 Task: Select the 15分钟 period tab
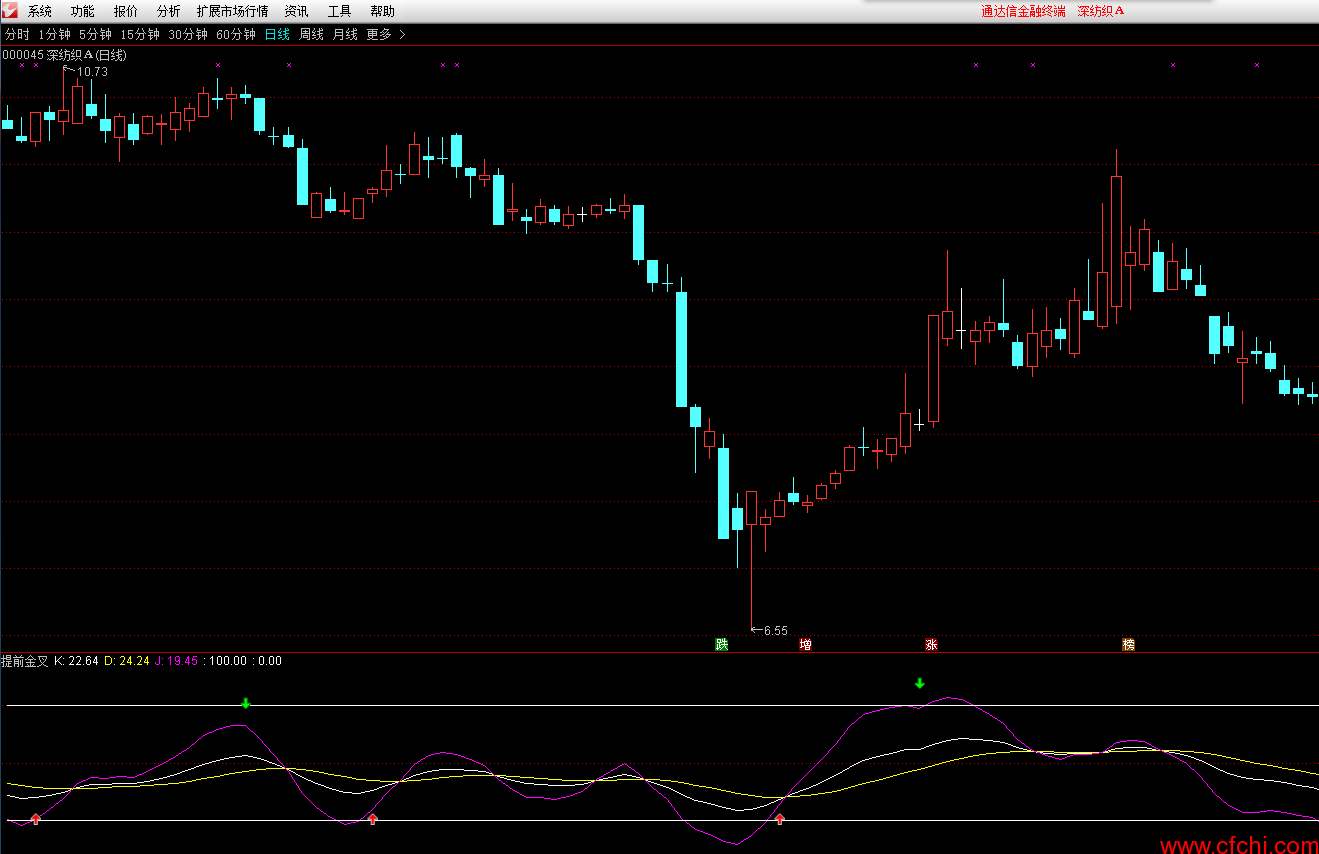[x=140, y=35]
